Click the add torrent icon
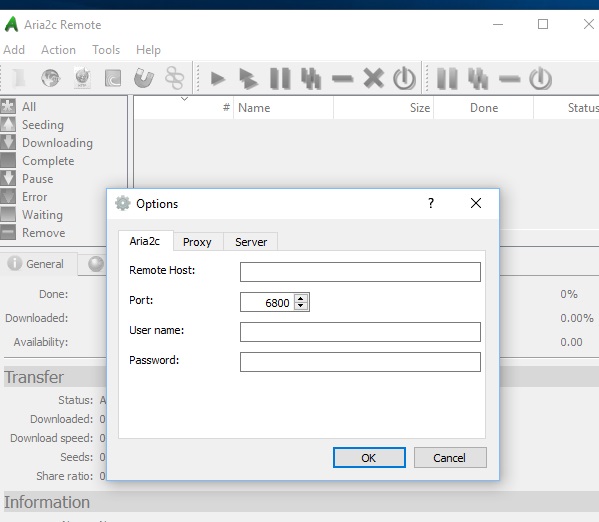Viewport: 599px width, 522px height. pos(113,78)
